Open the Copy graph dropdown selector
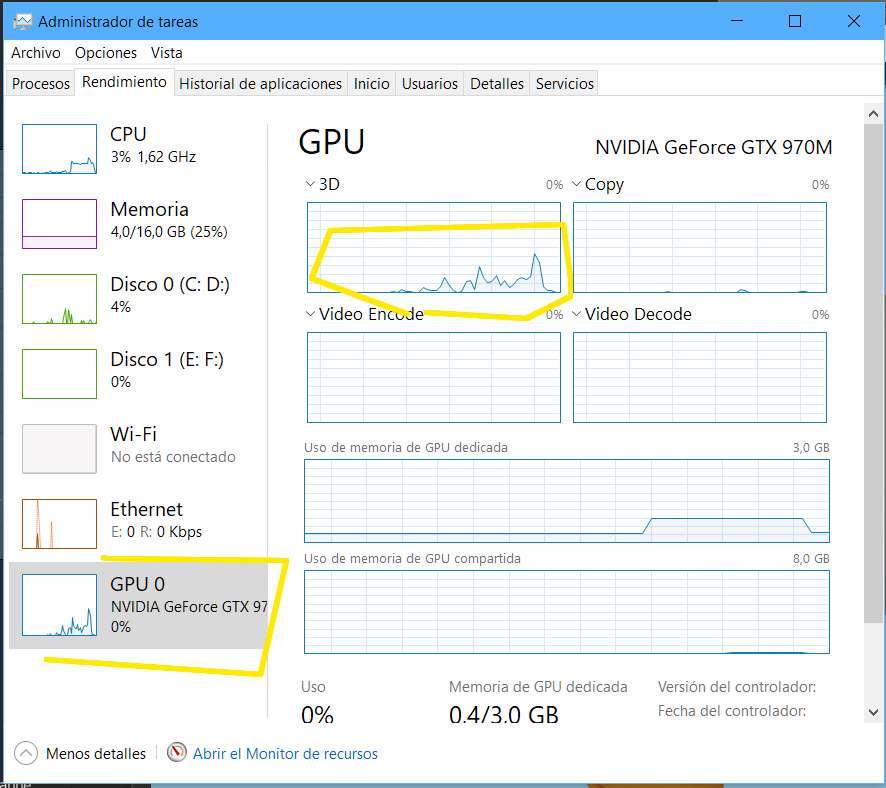This screenshot has width=886, height=788. pos(576,184)
